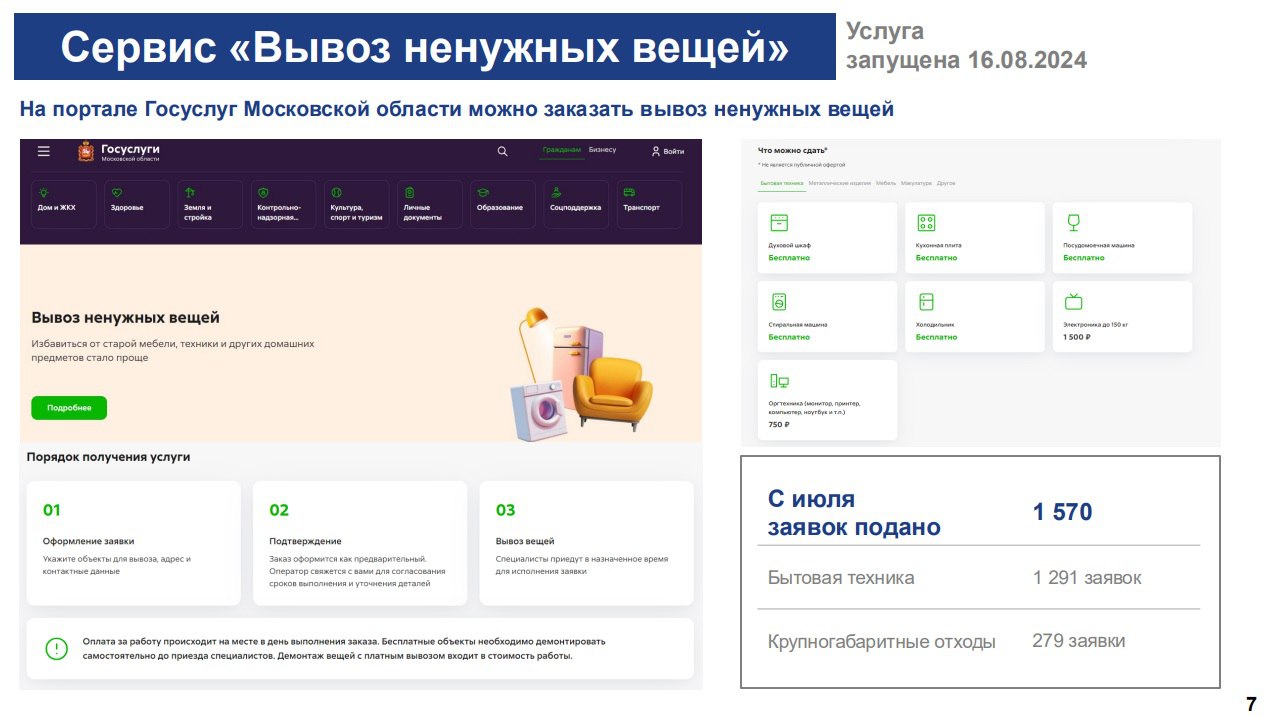Open the Дом и ЖКХ category
1277x718 pixels.
click(x=64, y=204)
